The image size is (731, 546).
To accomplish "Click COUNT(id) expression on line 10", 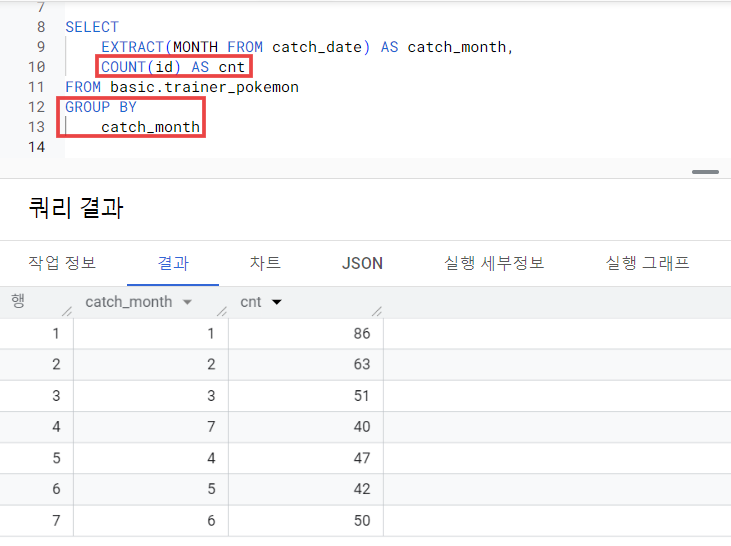I will coord(141,67).
